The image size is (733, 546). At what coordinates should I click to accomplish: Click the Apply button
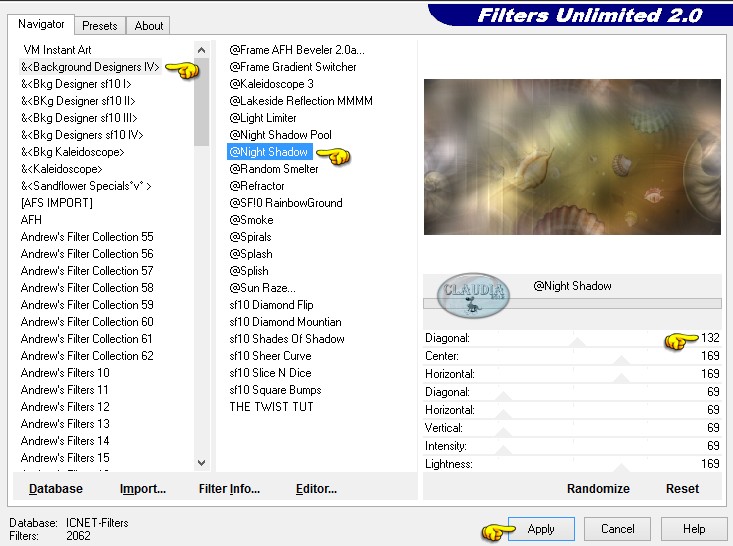pyautogui.click(x=541, y=529)
